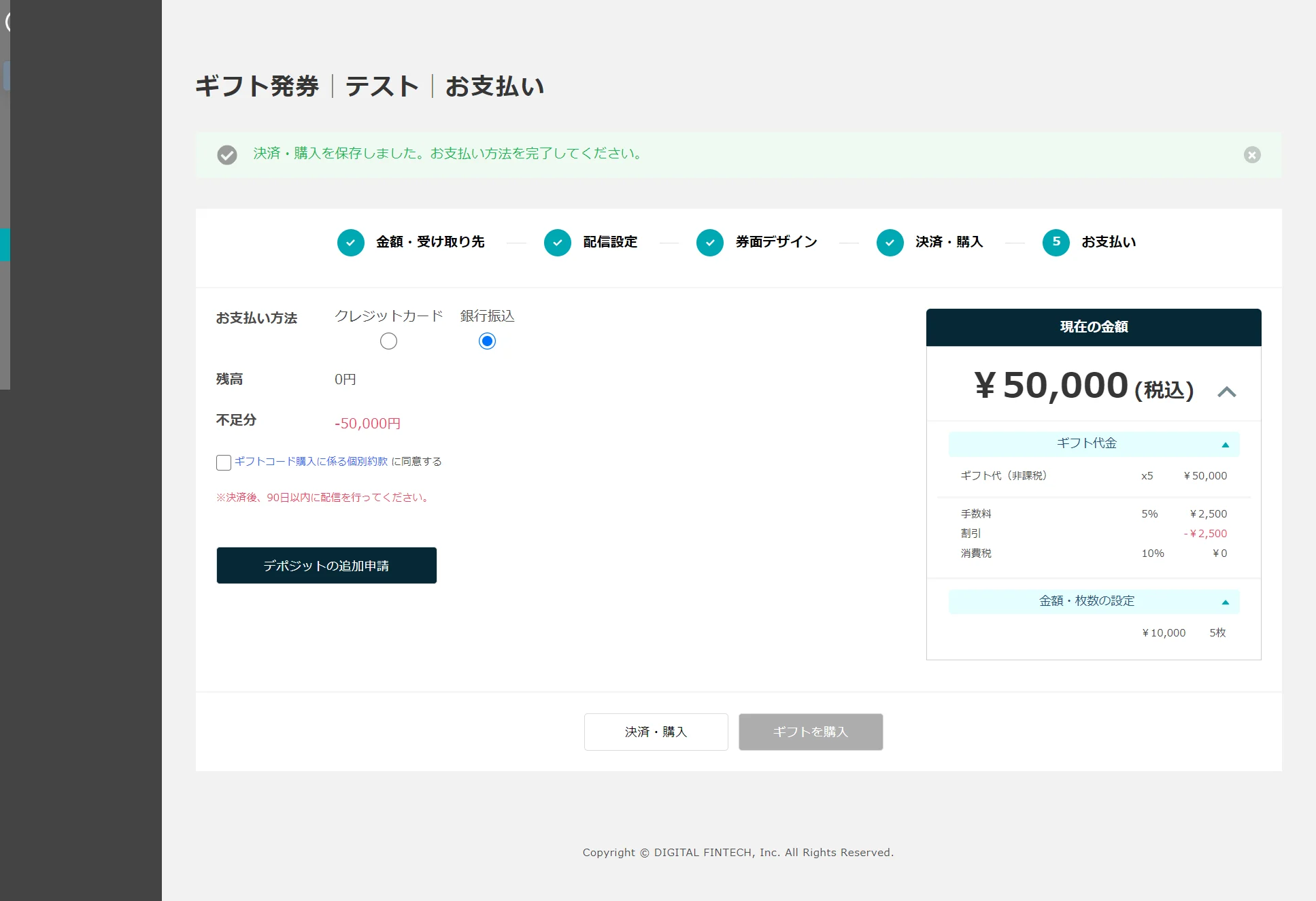Click the 決済・購入 step checkmark icon

890,242
